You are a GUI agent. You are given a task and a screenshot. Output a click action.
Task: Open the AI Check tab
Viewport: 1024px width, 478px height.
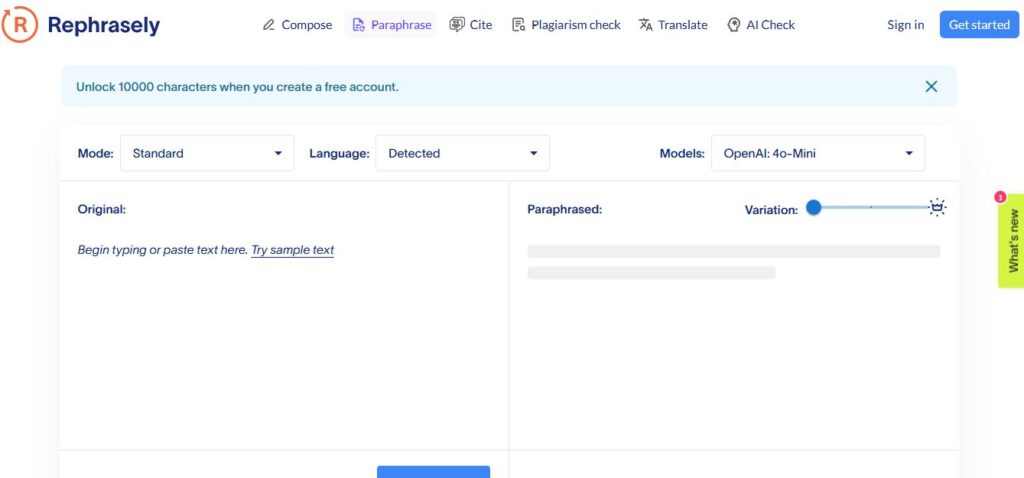point(761,25)
